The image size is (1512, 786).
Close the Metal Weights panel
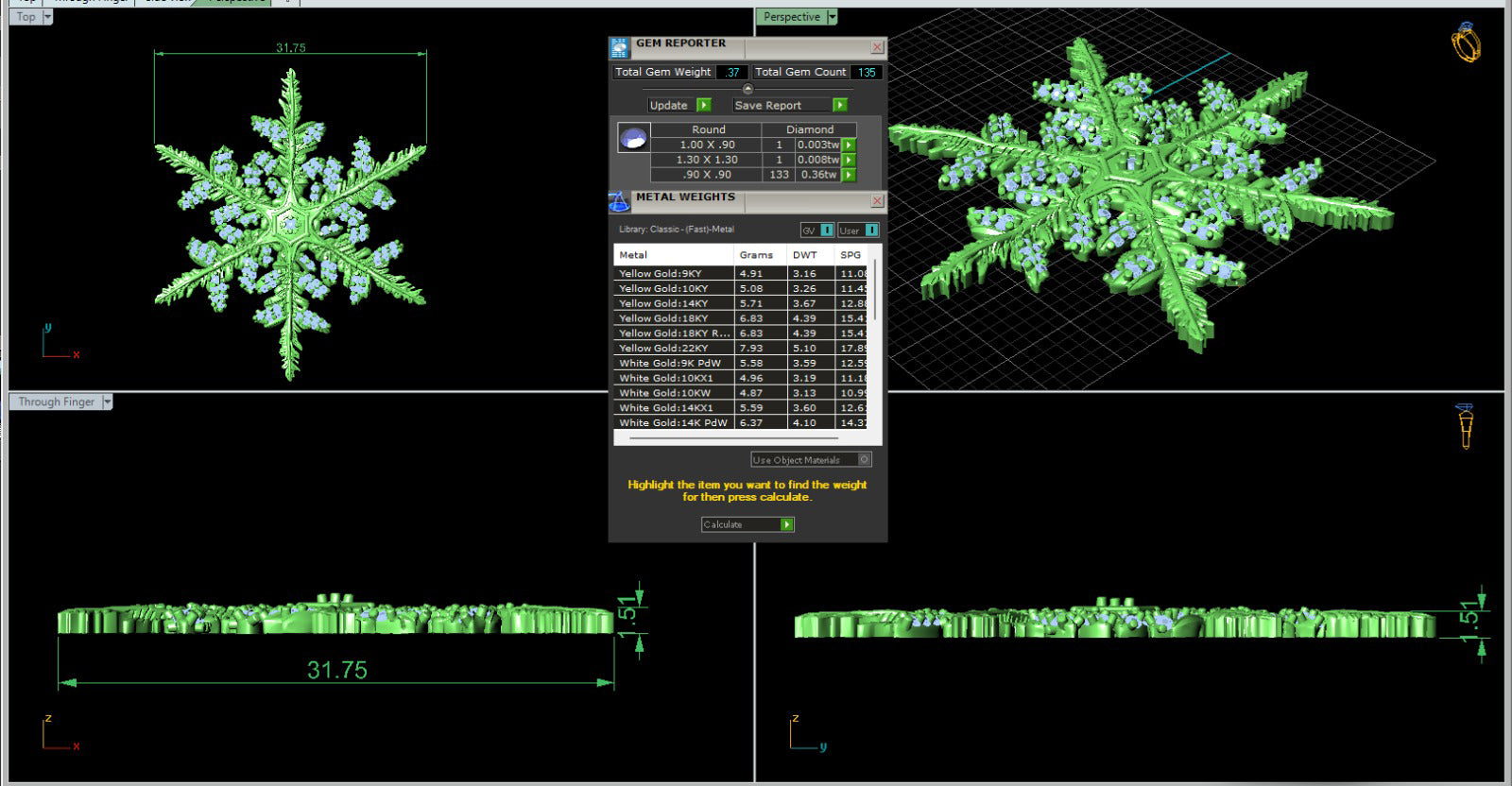(877, 200)
